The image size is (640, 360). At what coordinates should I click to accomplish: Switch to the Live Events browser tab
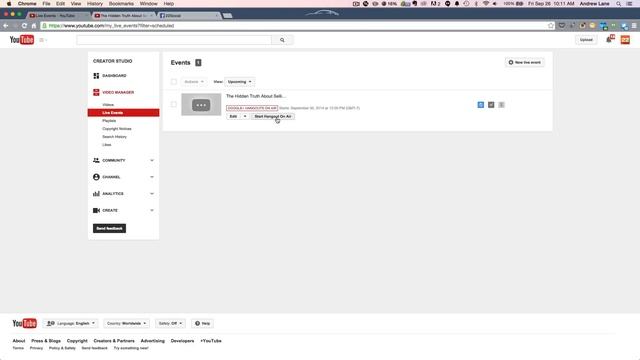(x=58, y=16)
